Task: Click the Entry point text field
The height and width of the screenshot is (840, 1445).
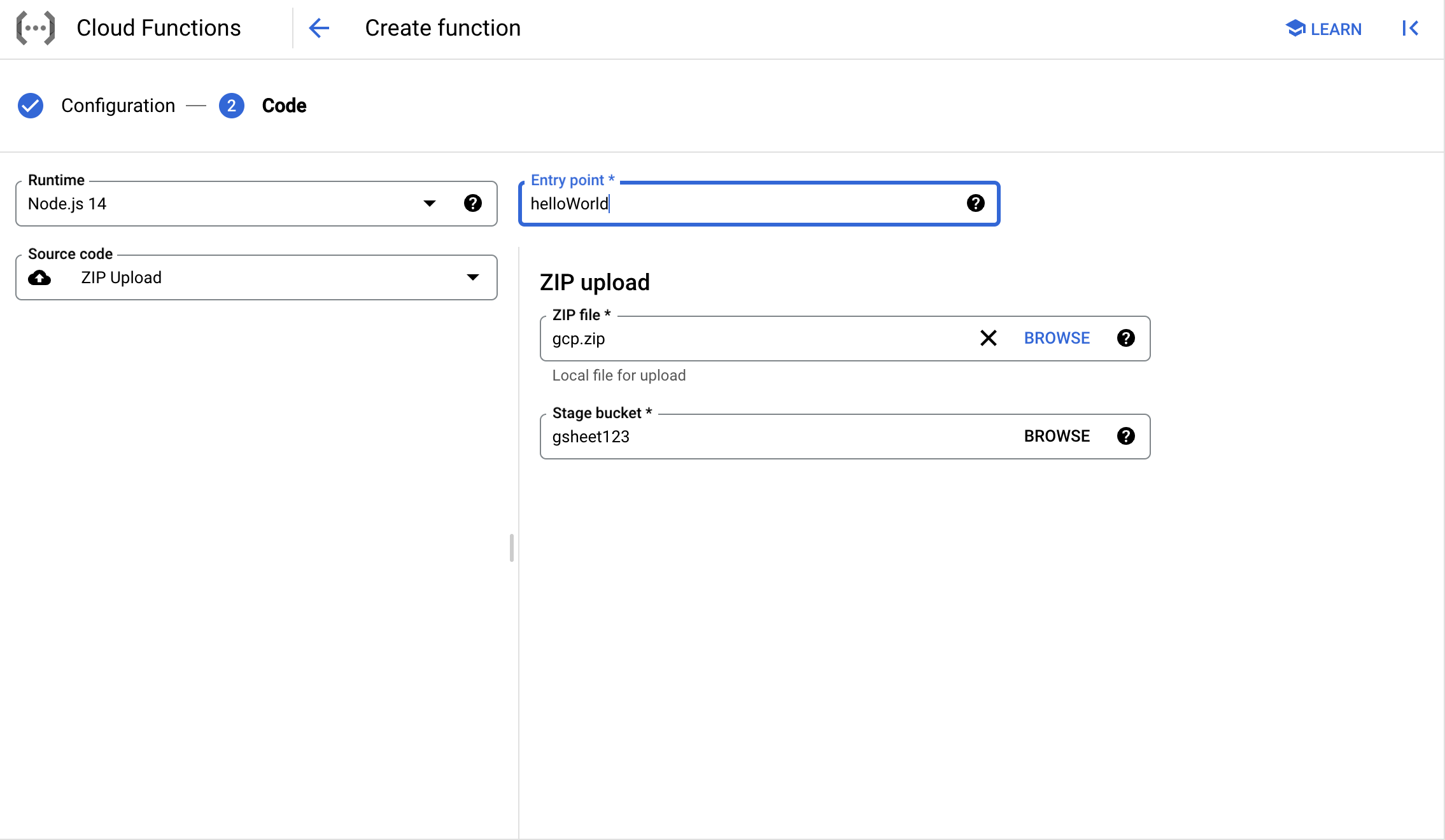Action: click(x=745, y=204)
